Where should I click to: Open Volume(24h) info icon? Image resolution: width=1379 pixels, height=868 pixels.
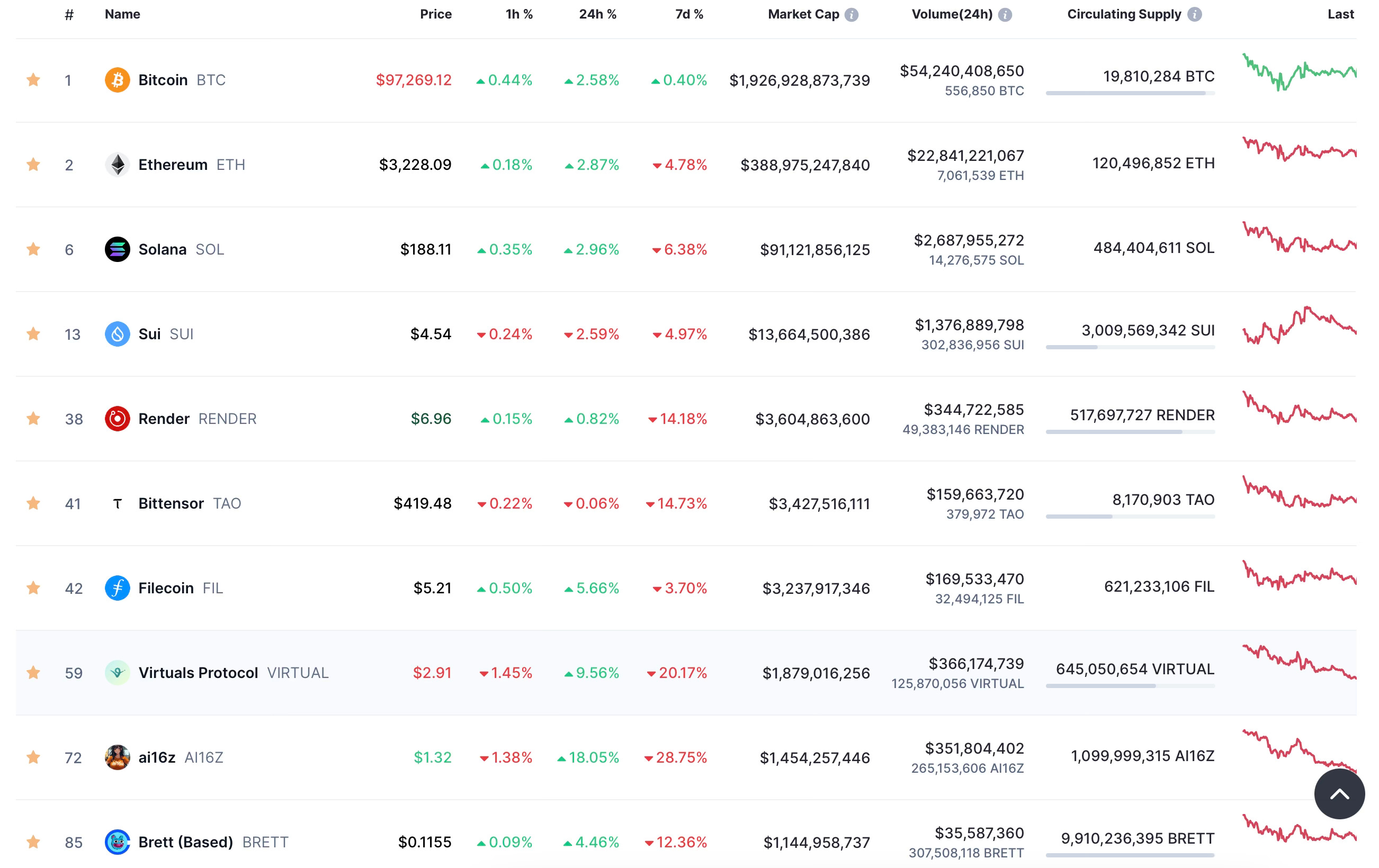[x=1005, y=15]
